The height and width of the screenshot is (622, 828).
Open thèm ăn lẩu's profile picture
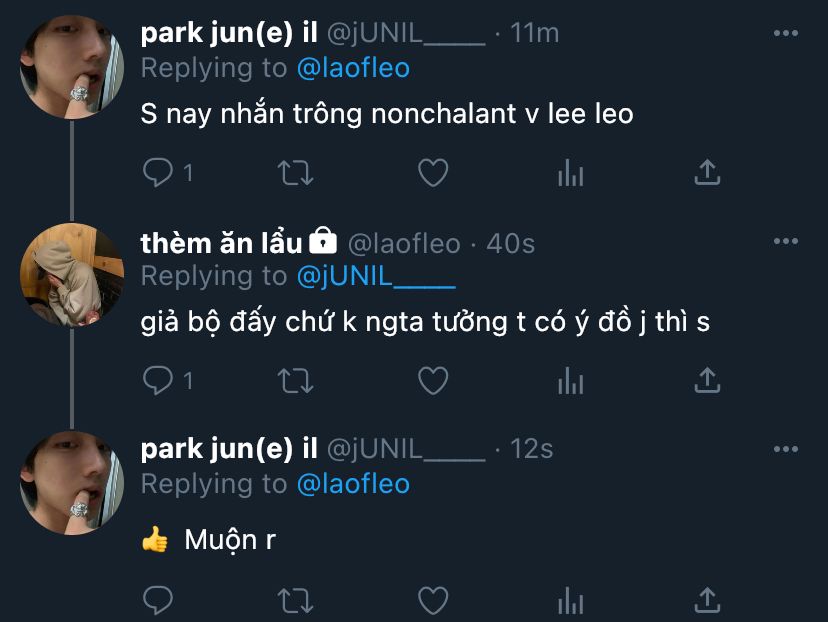pos(72,275)
